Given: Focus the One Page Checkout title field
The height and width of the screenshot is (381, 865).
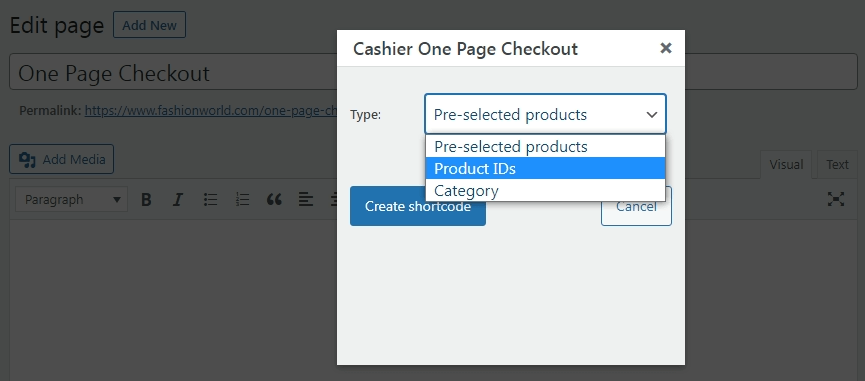Looking at the screenshot, I should tap(433, 72).
